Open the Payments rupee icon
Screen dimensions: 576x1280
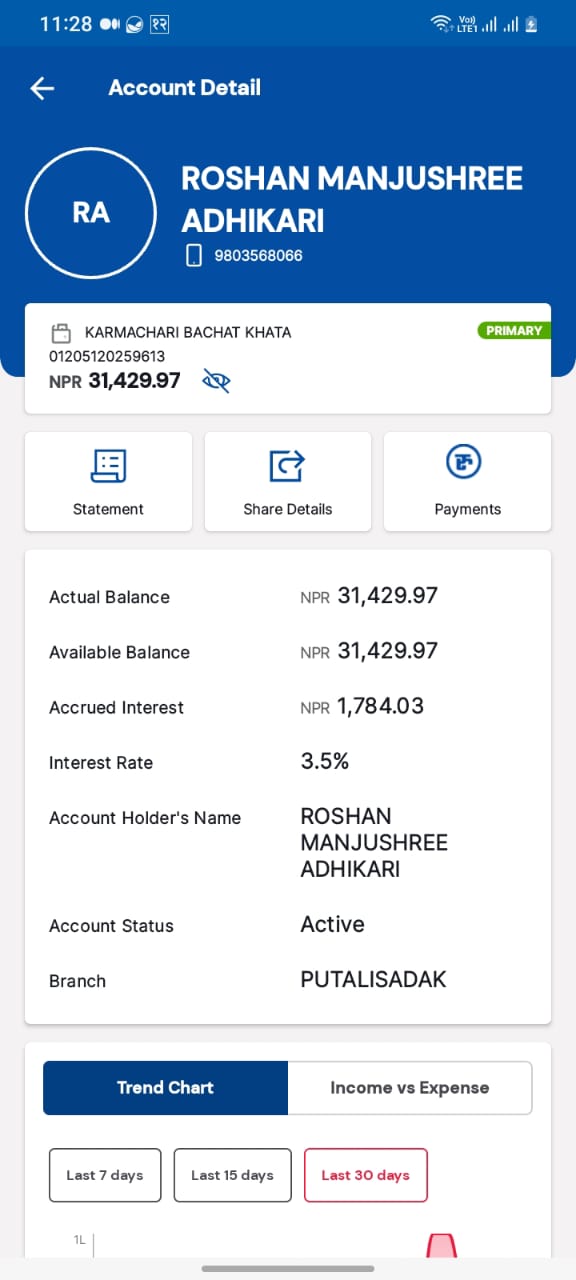464,462
